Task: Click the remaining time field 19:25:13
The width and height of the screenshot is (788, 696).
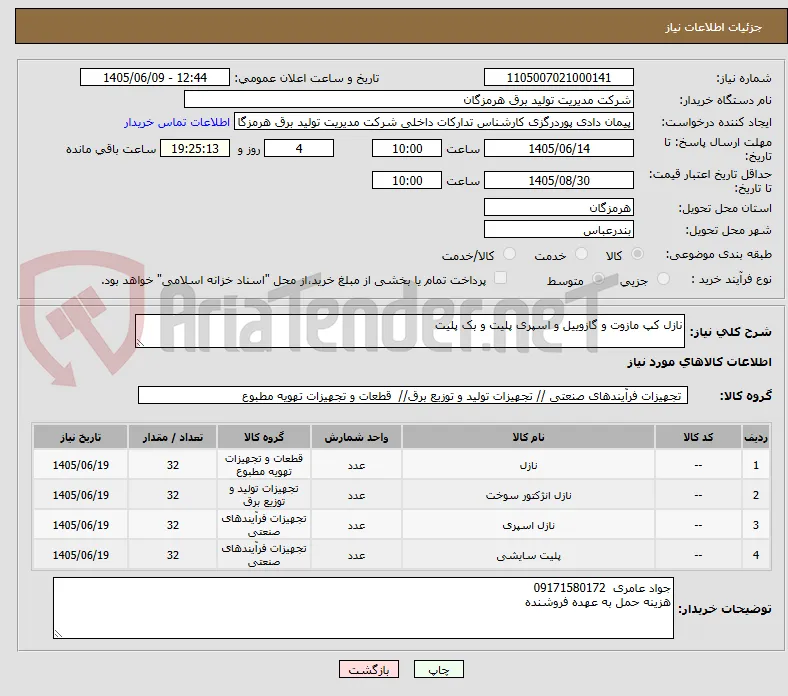Action: [195, 148]
